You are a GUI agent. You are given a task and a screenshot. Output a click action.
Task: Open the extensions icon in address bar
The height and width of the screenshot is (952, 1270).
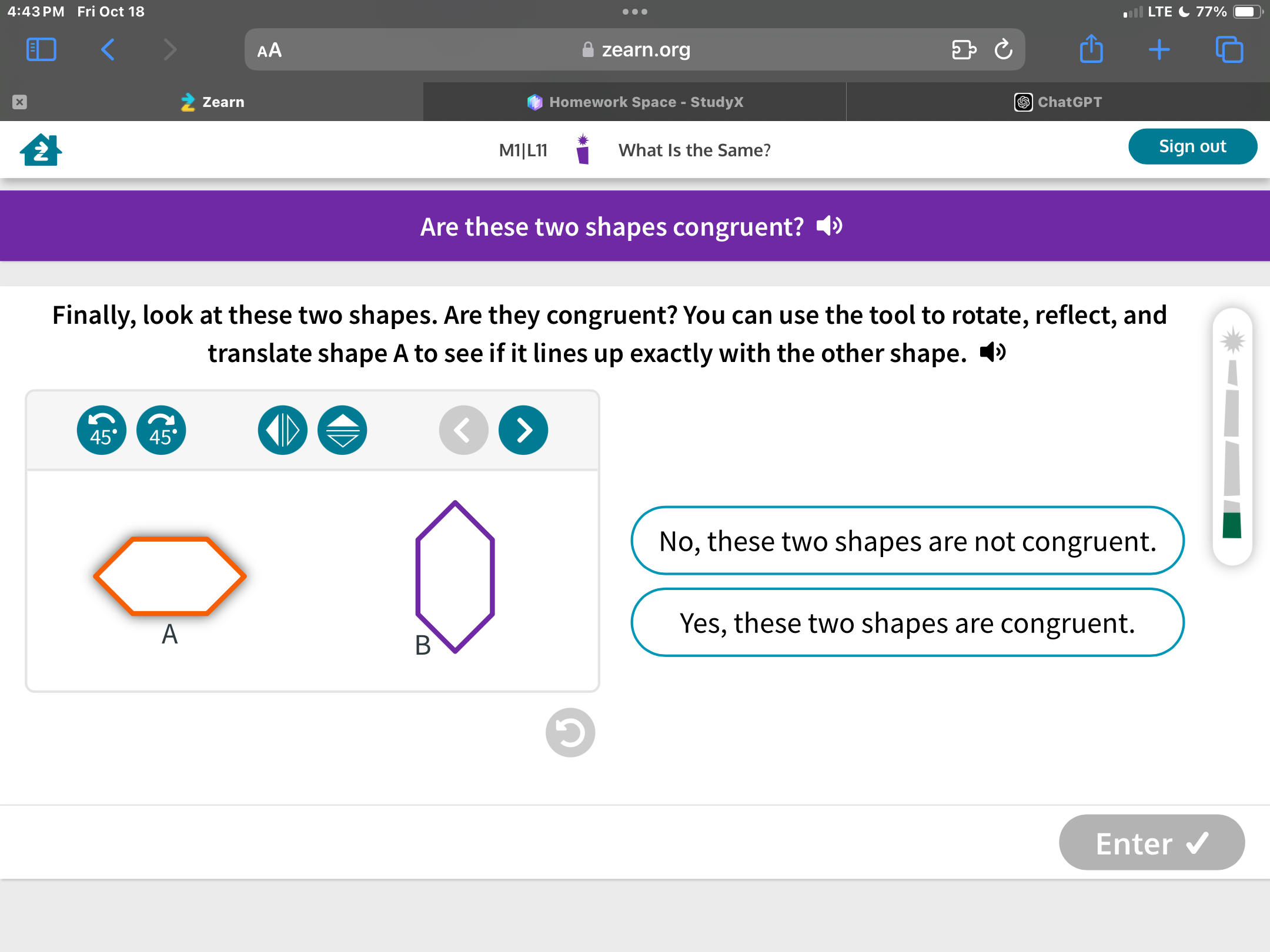pos(964,49)
